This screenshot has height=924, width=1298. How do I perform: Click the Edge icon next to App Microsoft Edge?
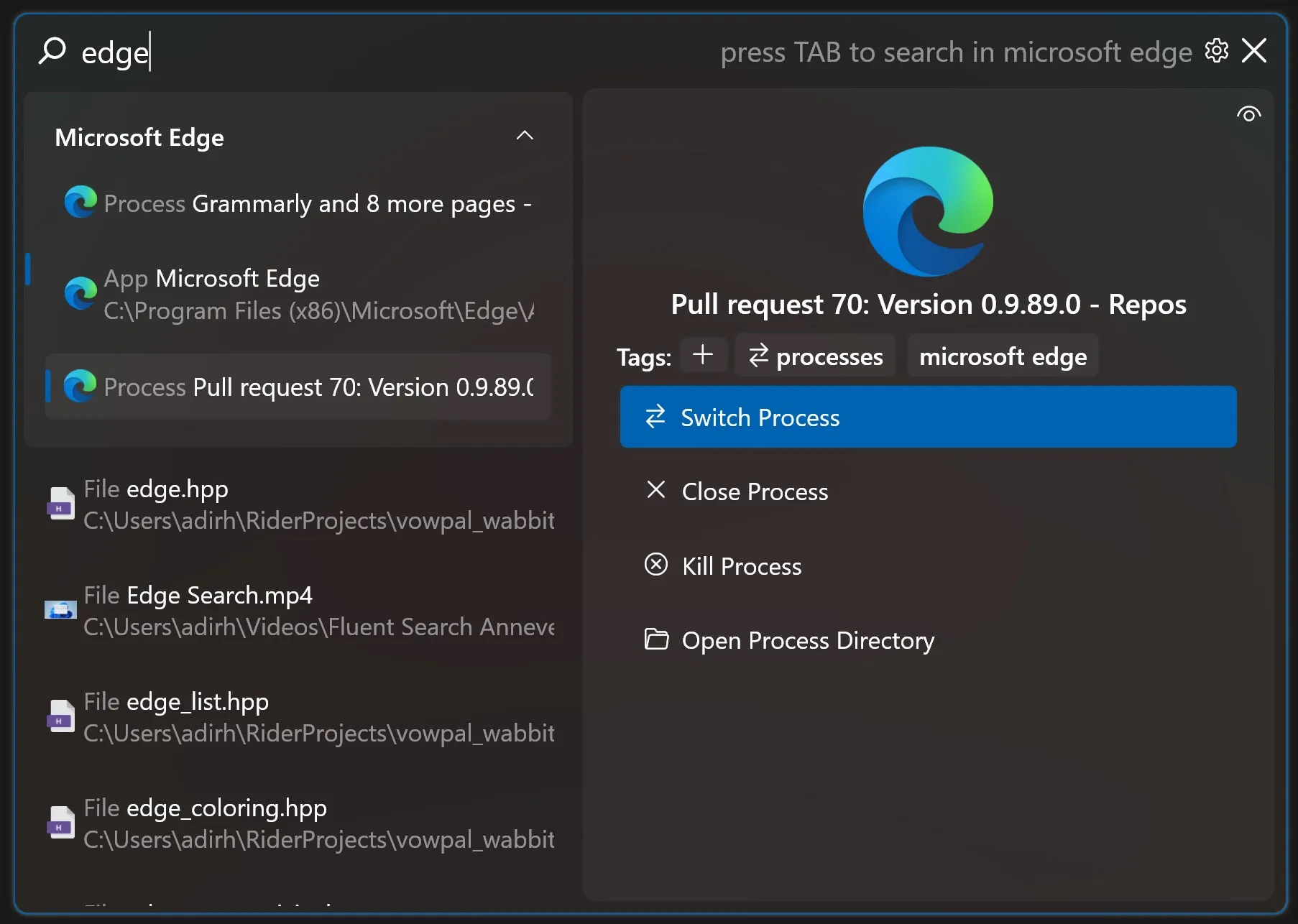pos(81,292)
